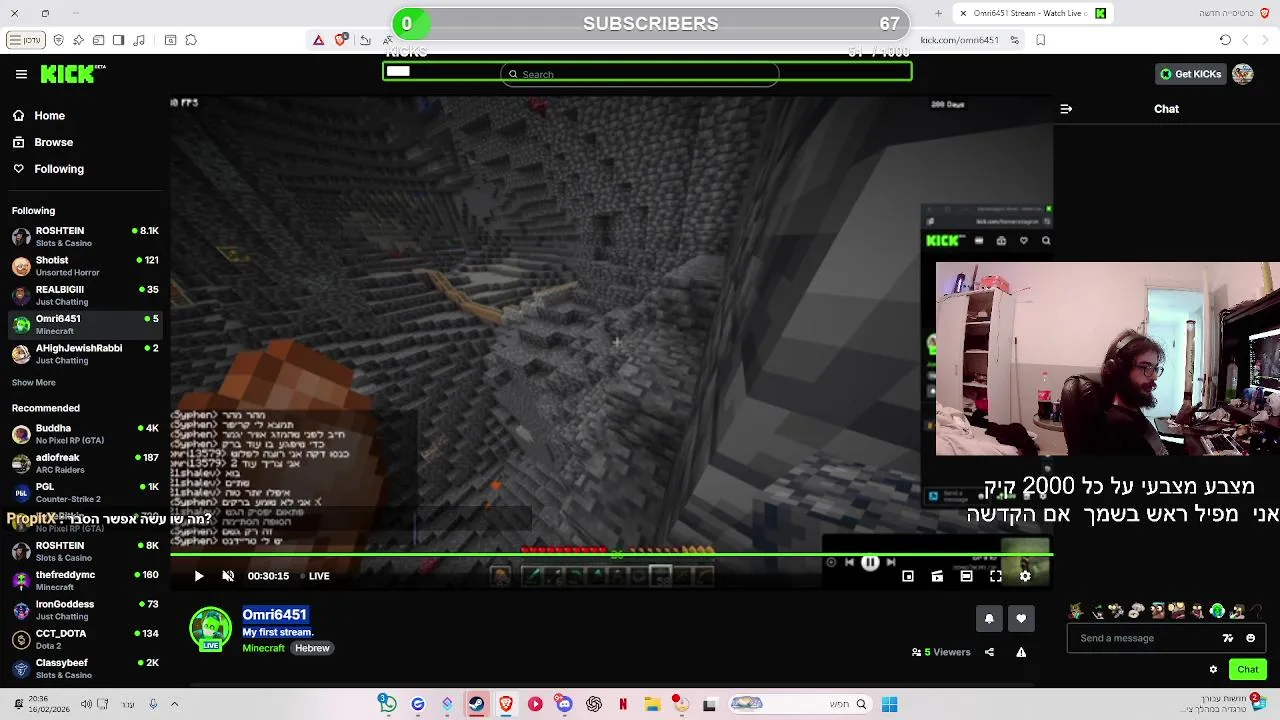Bookmark this page icon
This screenshot has height=720, width=1280.
(1041, 40)
